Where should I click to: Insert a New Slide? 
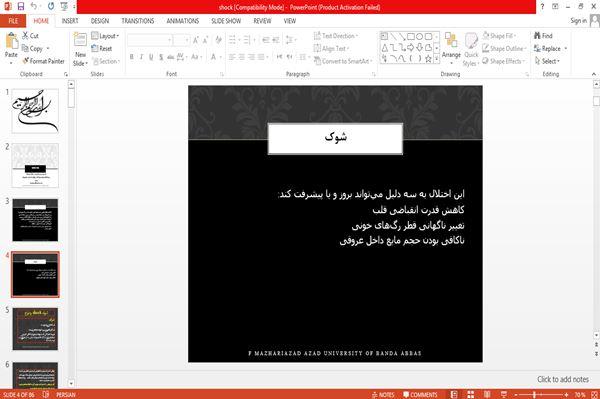pos(80,50)
